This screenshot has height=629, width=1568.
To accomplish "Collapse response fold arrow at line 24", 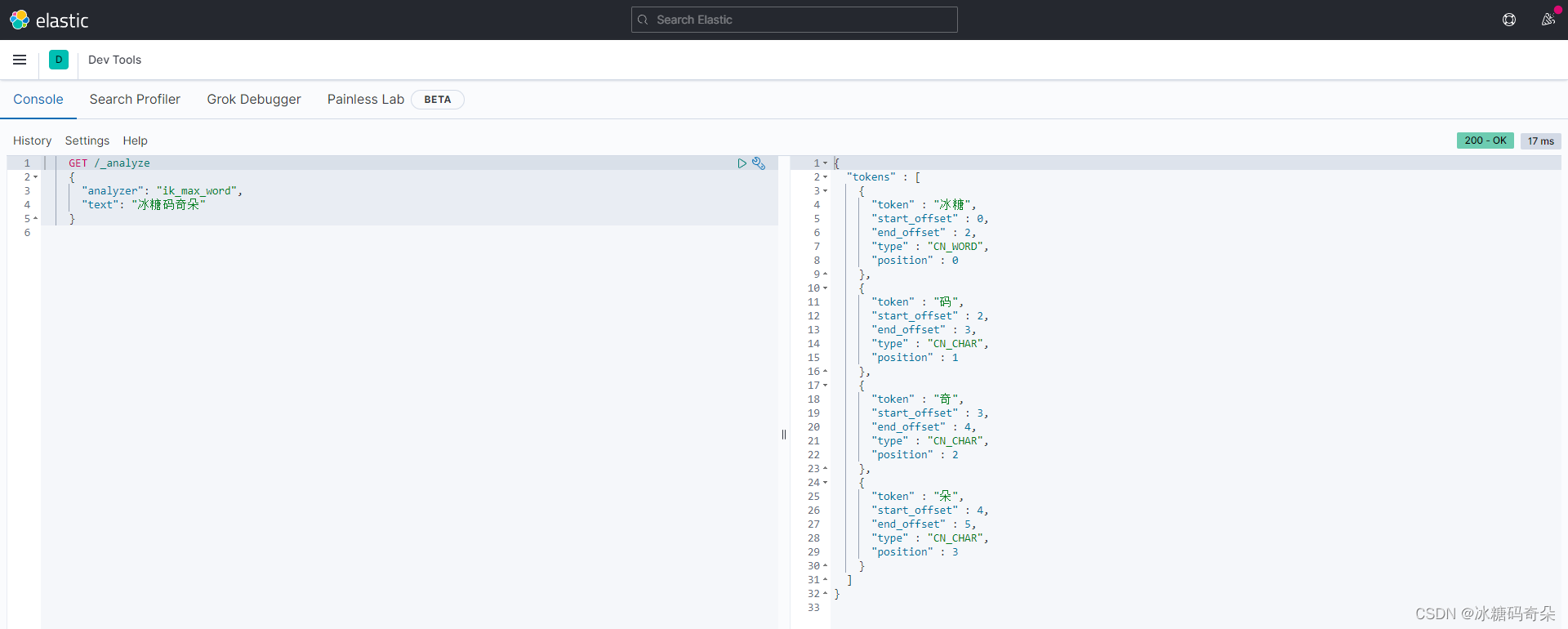I will (x=825, y=483).
